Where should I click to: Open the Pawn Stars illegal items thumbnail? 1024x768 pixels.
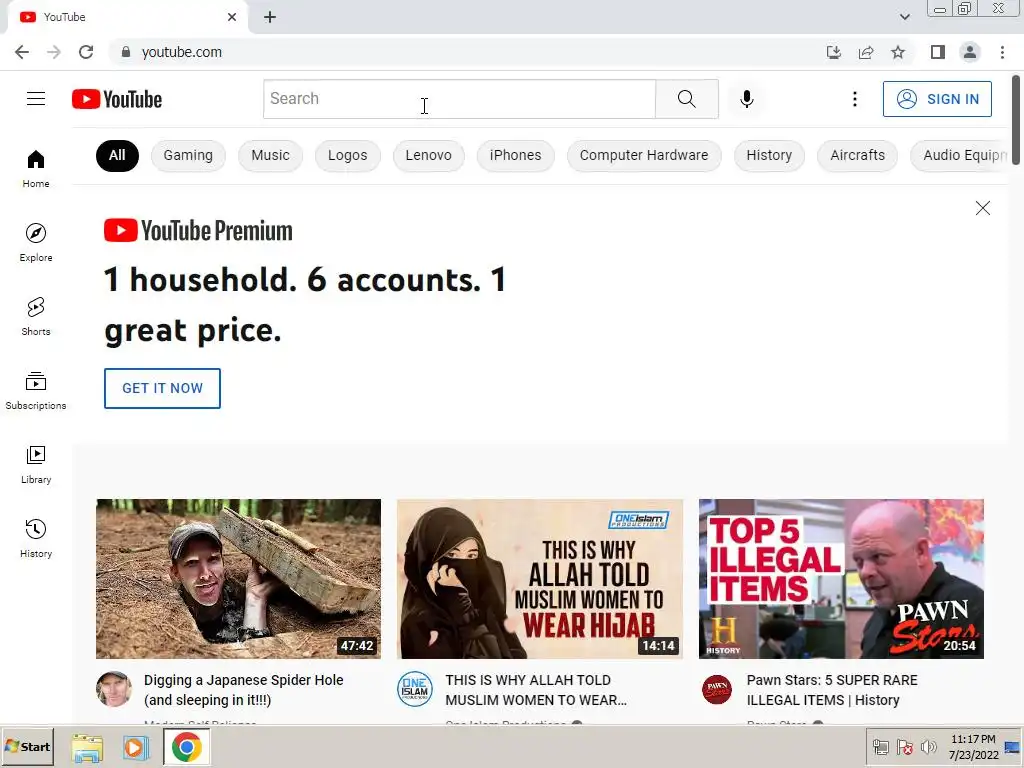[x=841, y=579]
